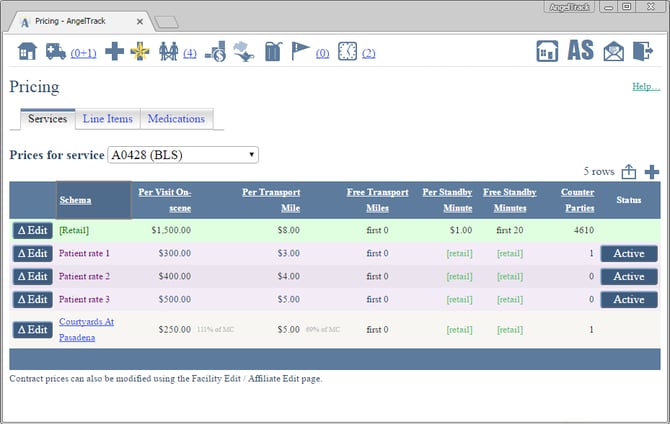The image size is (670, 424).
Task: Sort by Counter Parties column
Action: [578, 200]
